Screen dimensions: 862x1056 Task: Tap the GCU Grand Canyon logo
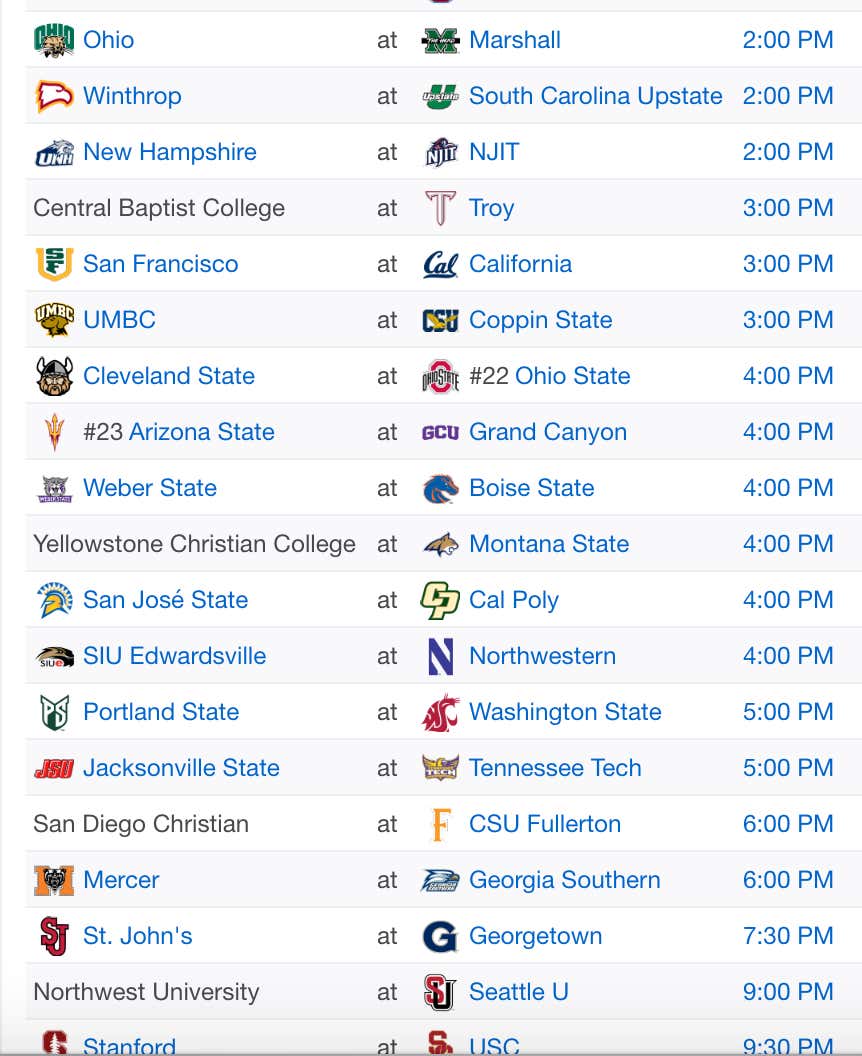[440, 432]
